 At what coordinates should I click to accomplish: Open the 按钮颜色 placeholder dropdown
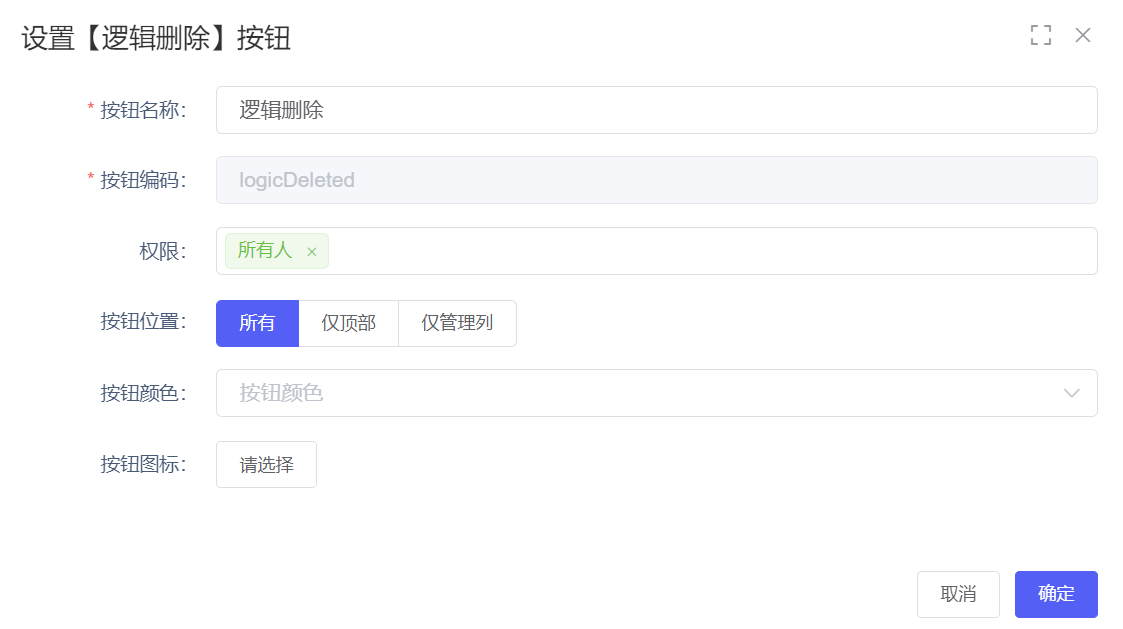pyautogui.click(x=640, y=393)
